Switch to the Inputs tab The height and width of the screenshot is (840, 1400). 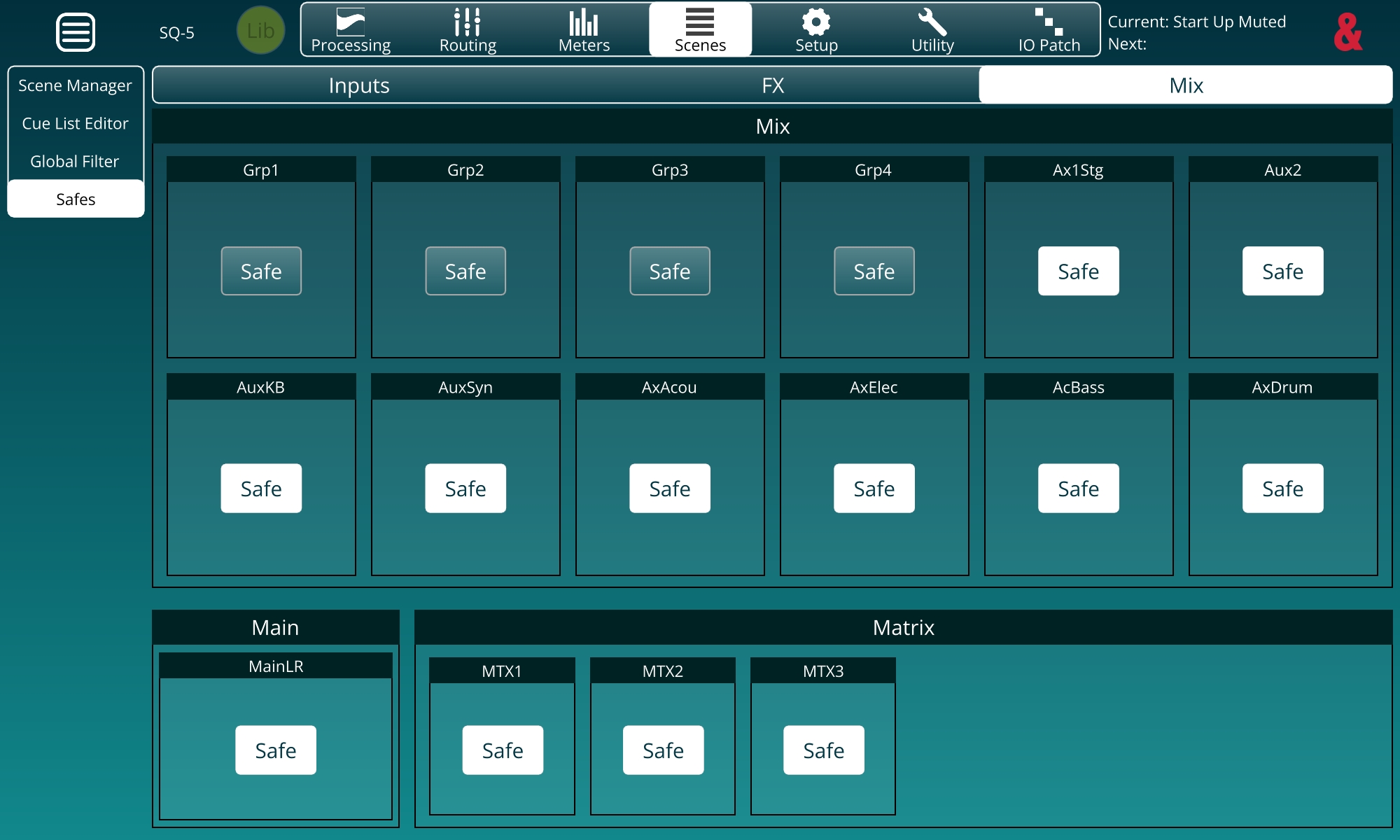(x=359, y=85)
